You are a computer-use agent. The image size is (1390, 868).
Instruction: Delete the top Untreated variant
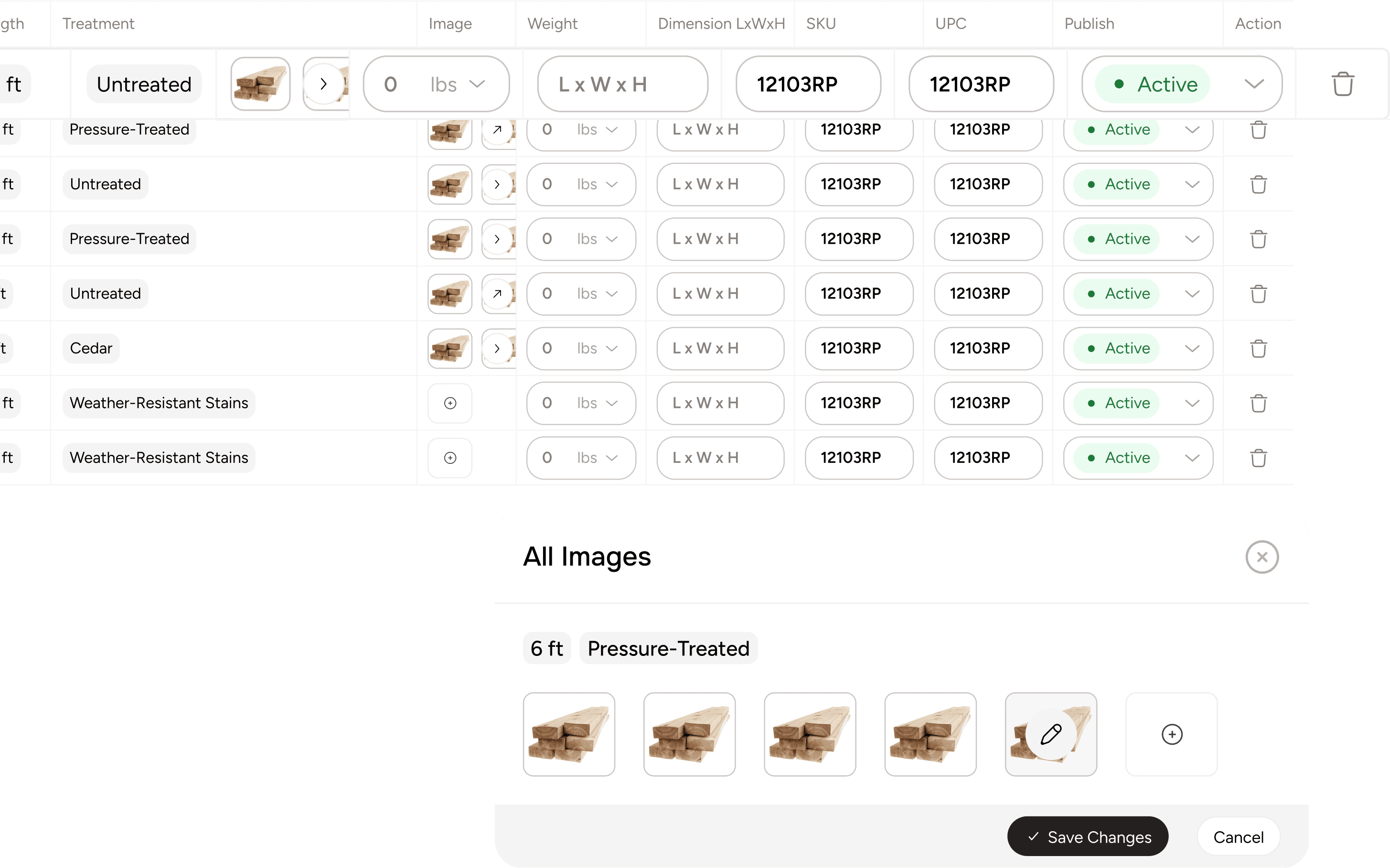pyautogui.click(x=1342, y=84)
